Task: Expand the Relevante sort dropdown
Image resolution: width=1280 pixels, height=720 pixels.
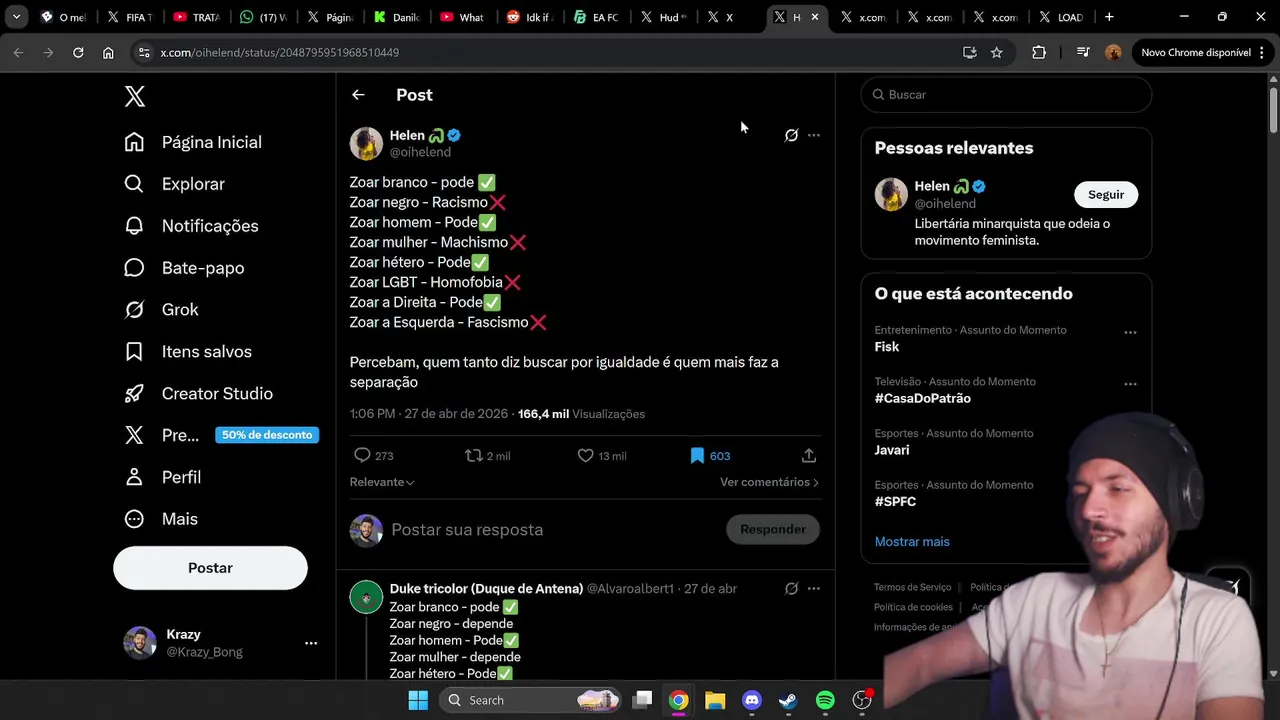Action: point(382,482)
